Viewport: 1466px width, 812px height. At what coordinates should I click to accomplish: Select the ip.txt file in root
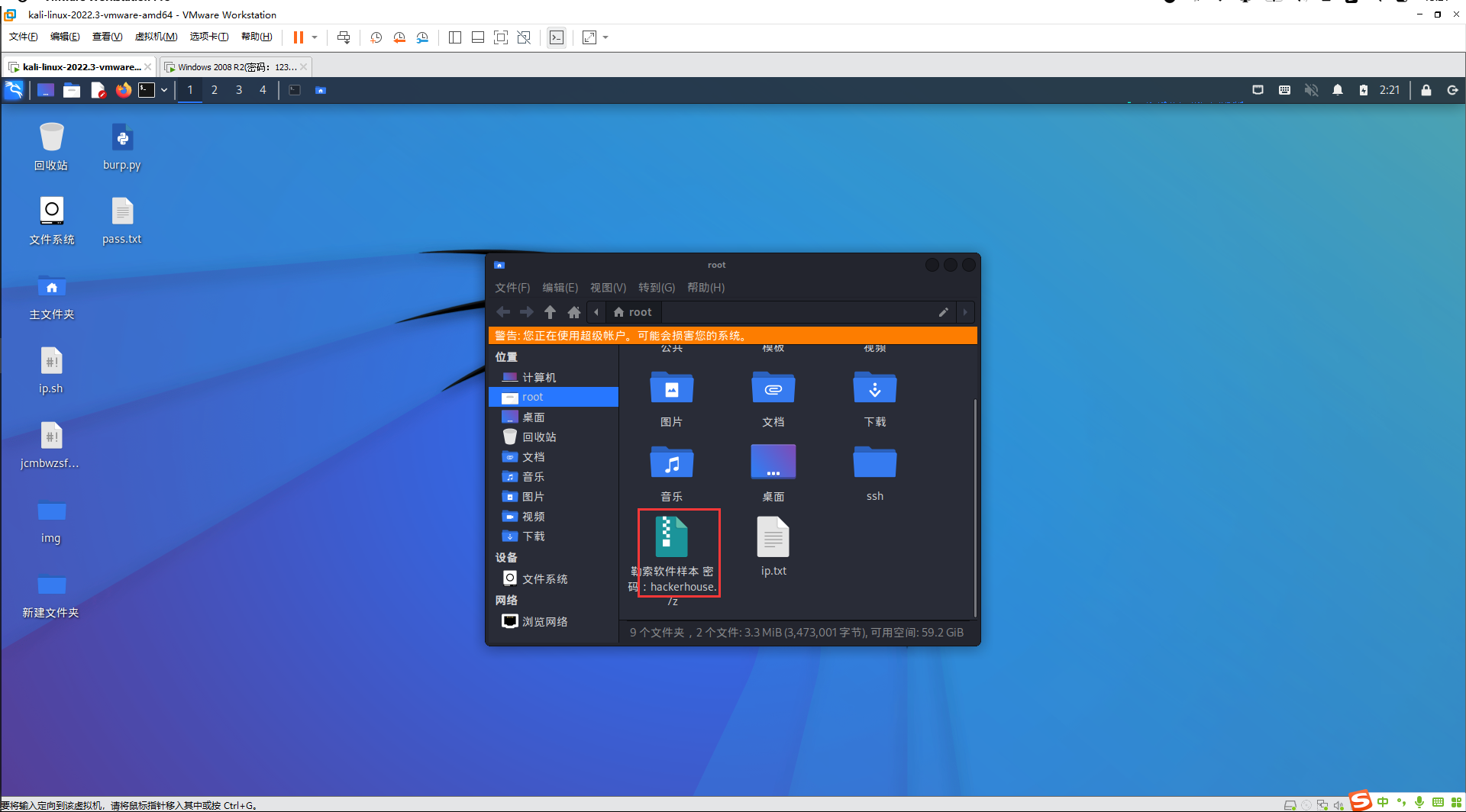pos(773,546)
